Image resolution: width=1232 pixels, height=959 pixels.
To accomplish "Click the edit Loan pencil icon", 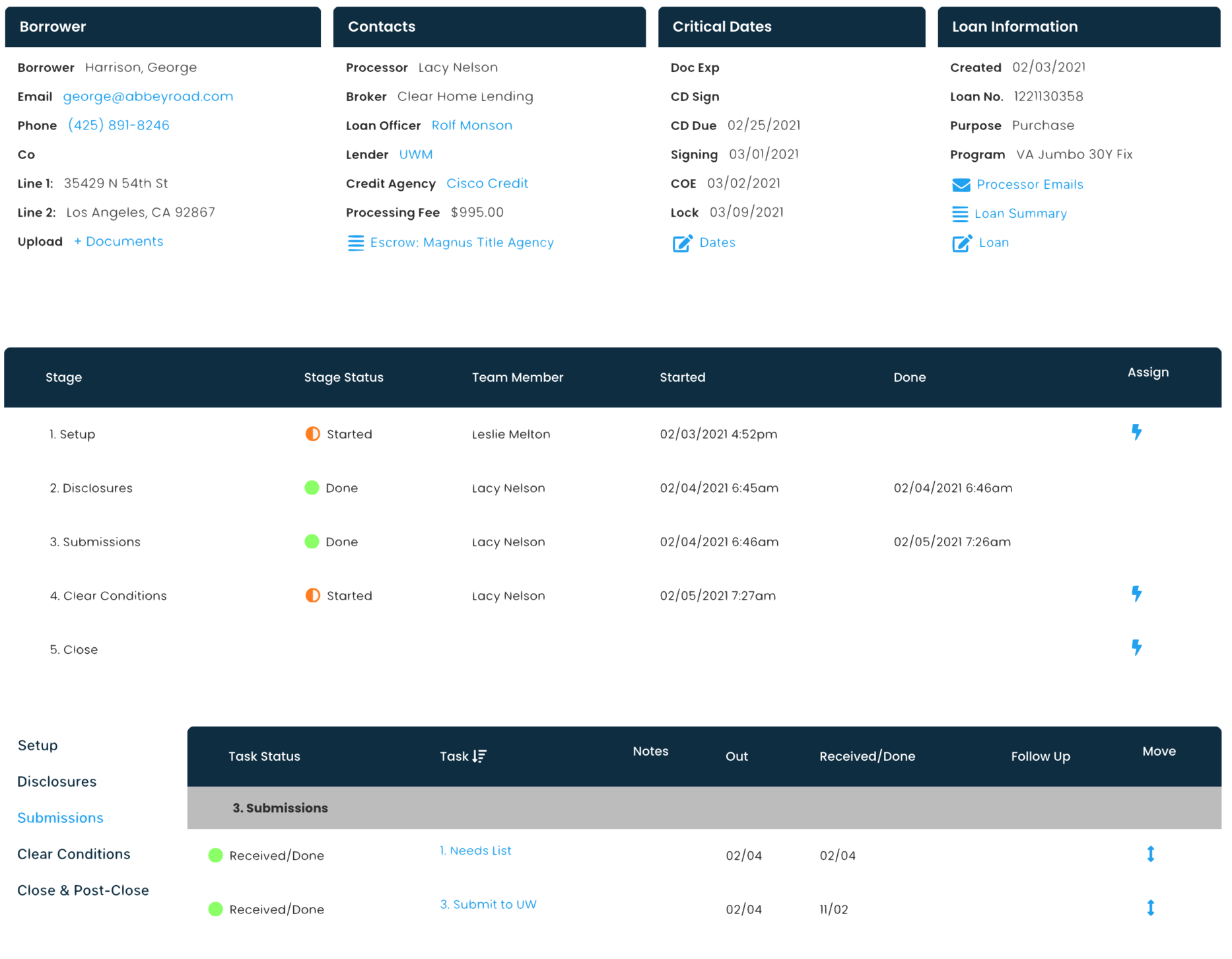I will [961, 243].
